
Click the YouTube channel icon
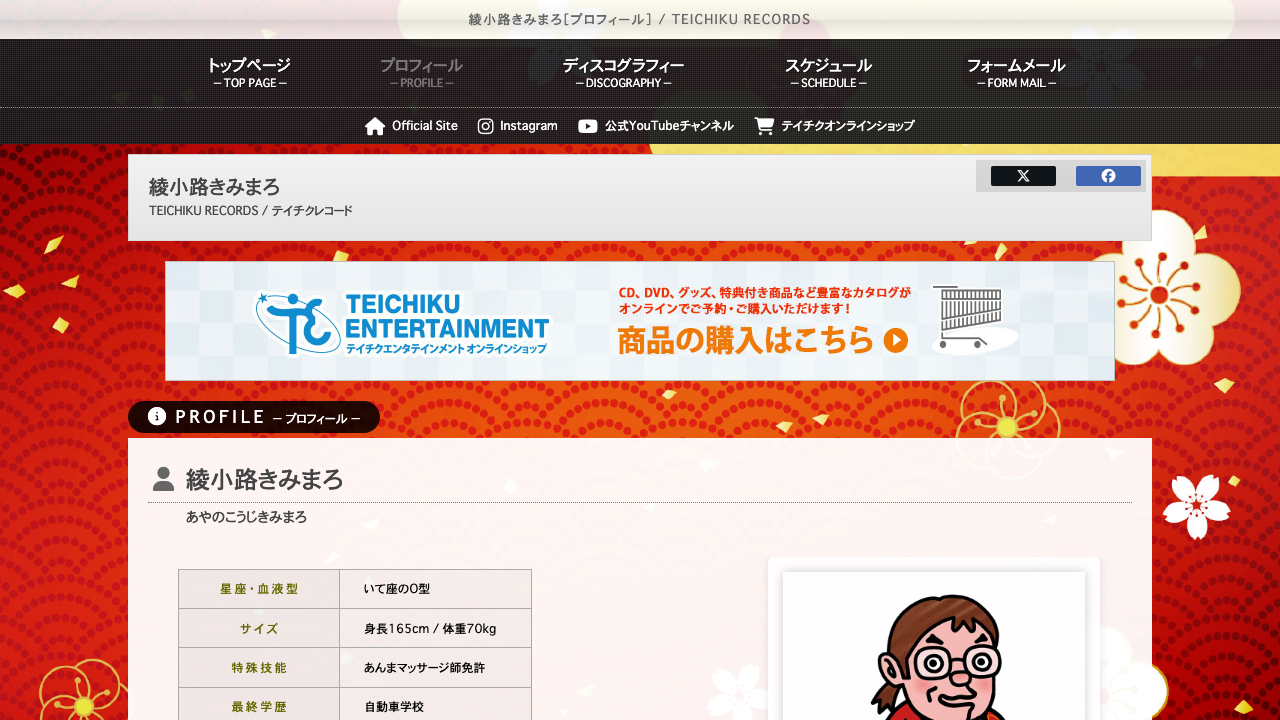click(x=588, y=126)
